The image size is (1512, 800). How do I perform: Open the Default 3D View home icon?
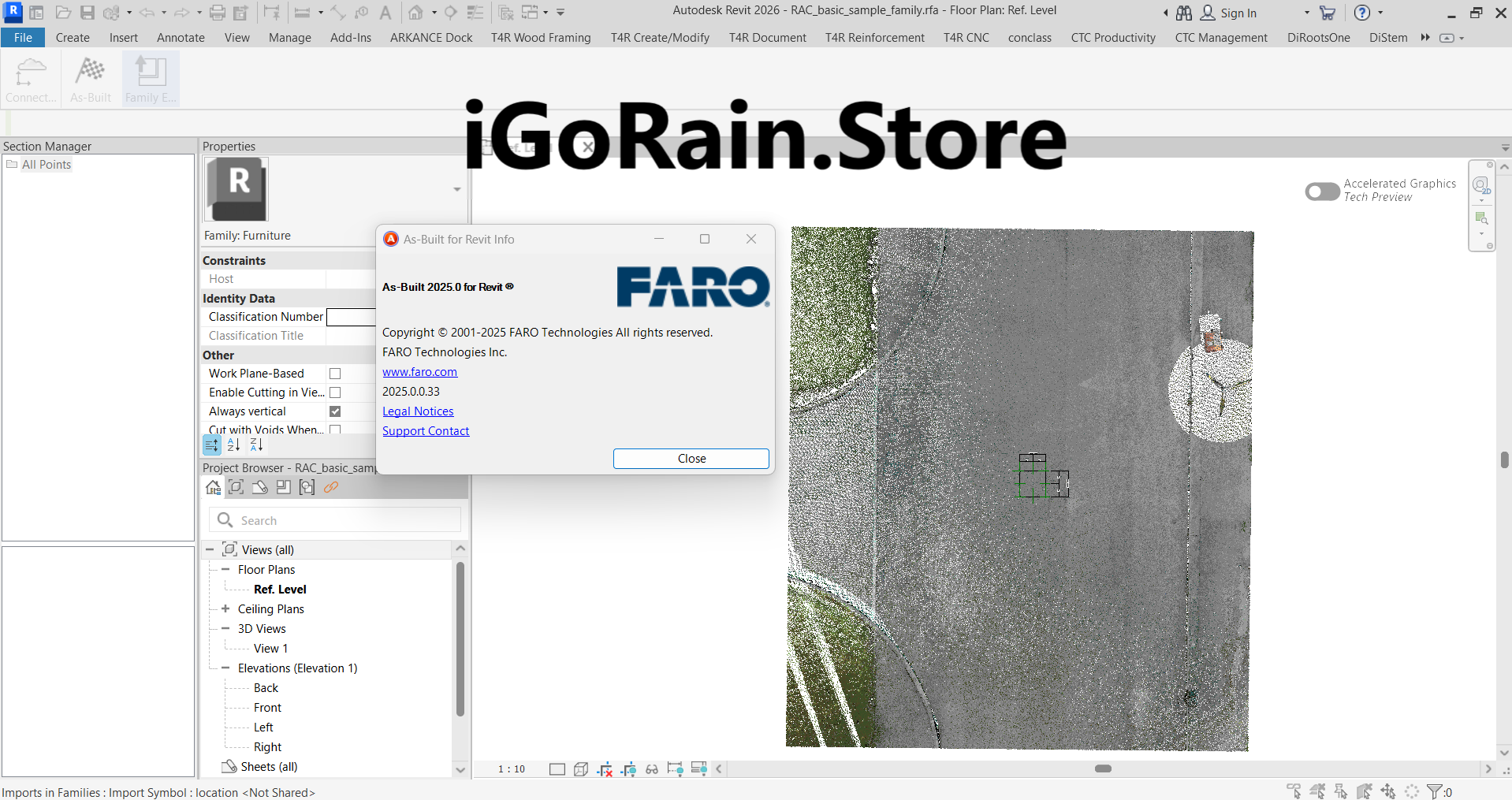414,13
